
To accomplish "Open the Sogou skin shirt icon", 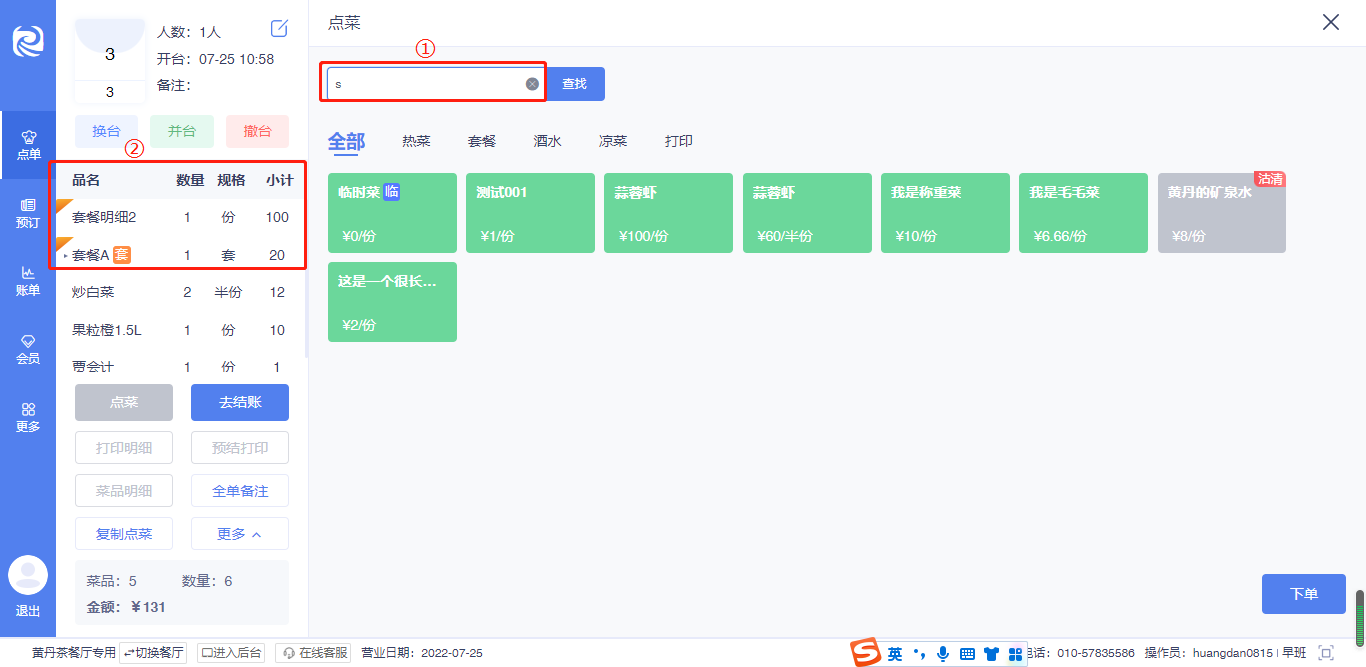I will [x=991, y=654].
